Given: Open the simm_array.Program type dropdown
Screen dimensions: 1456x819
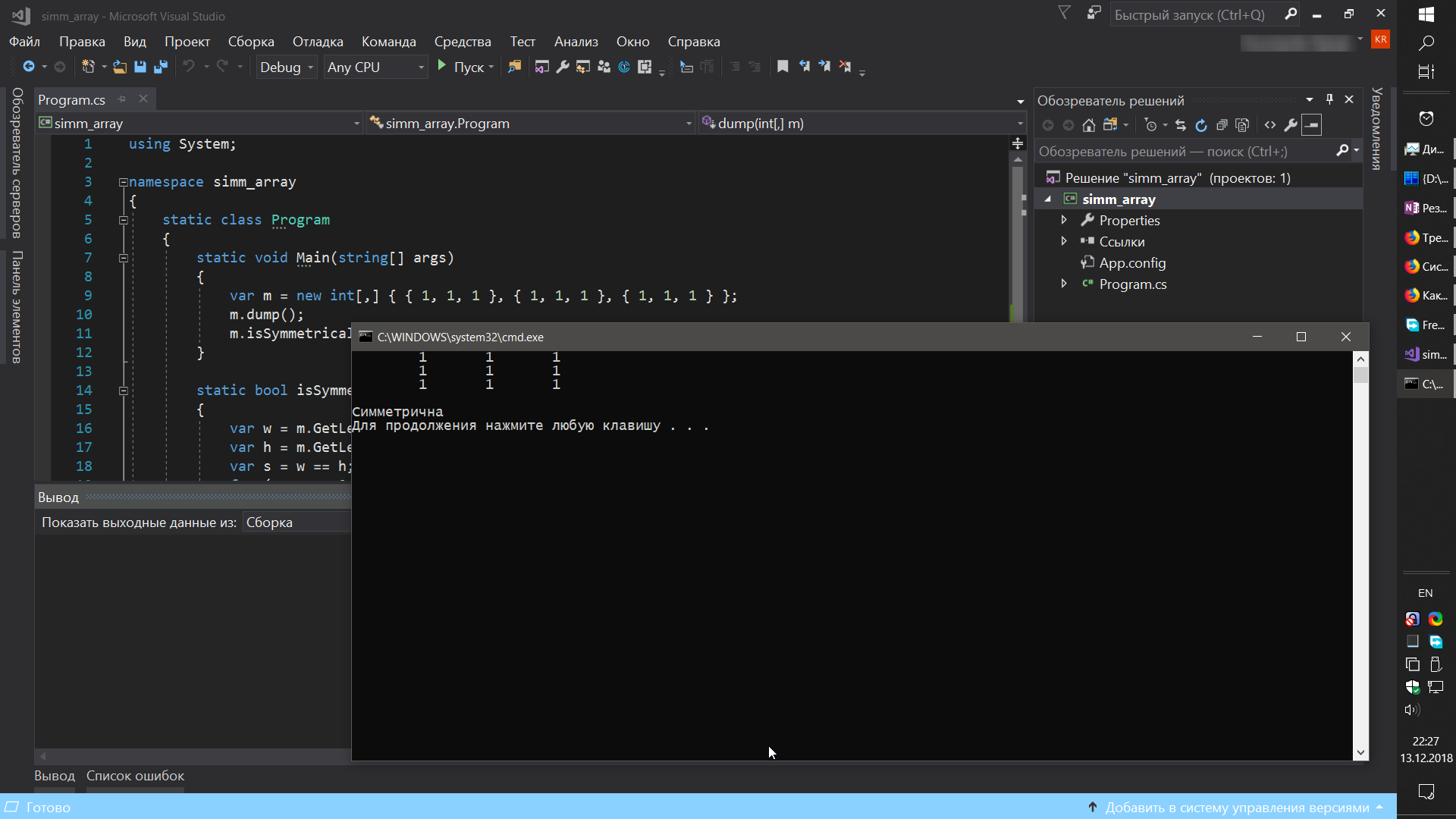Looking at the screenshot, I should click(531, 123).
